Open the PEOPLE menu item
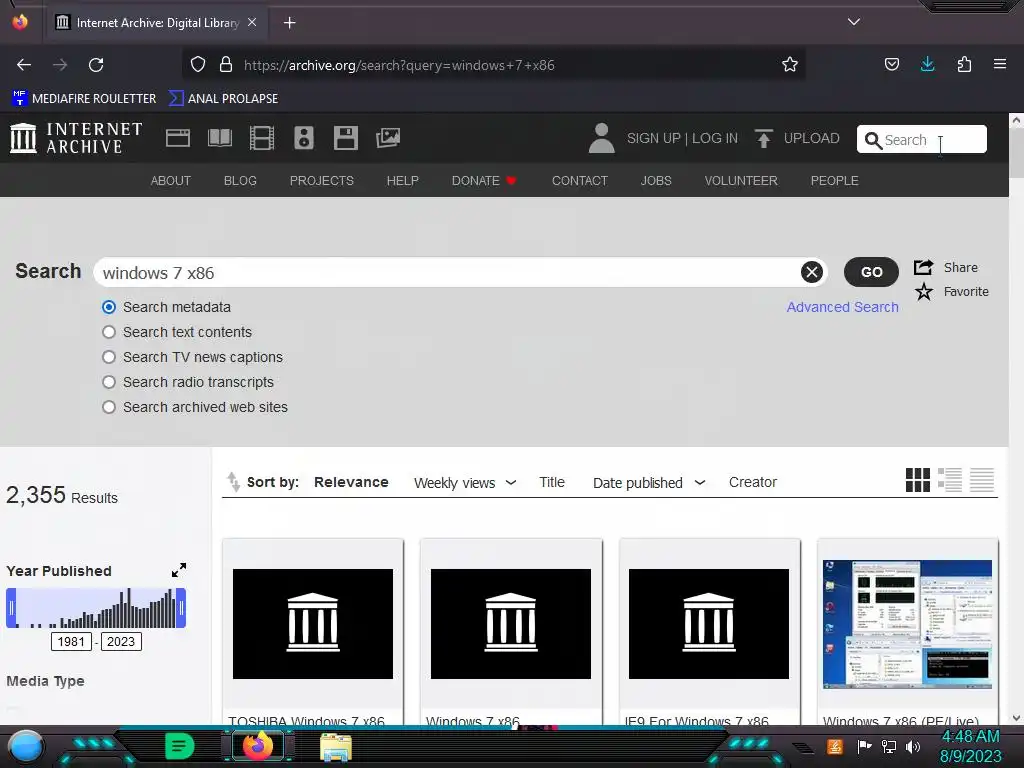The image size is (1024, 768). click(835, 181)
